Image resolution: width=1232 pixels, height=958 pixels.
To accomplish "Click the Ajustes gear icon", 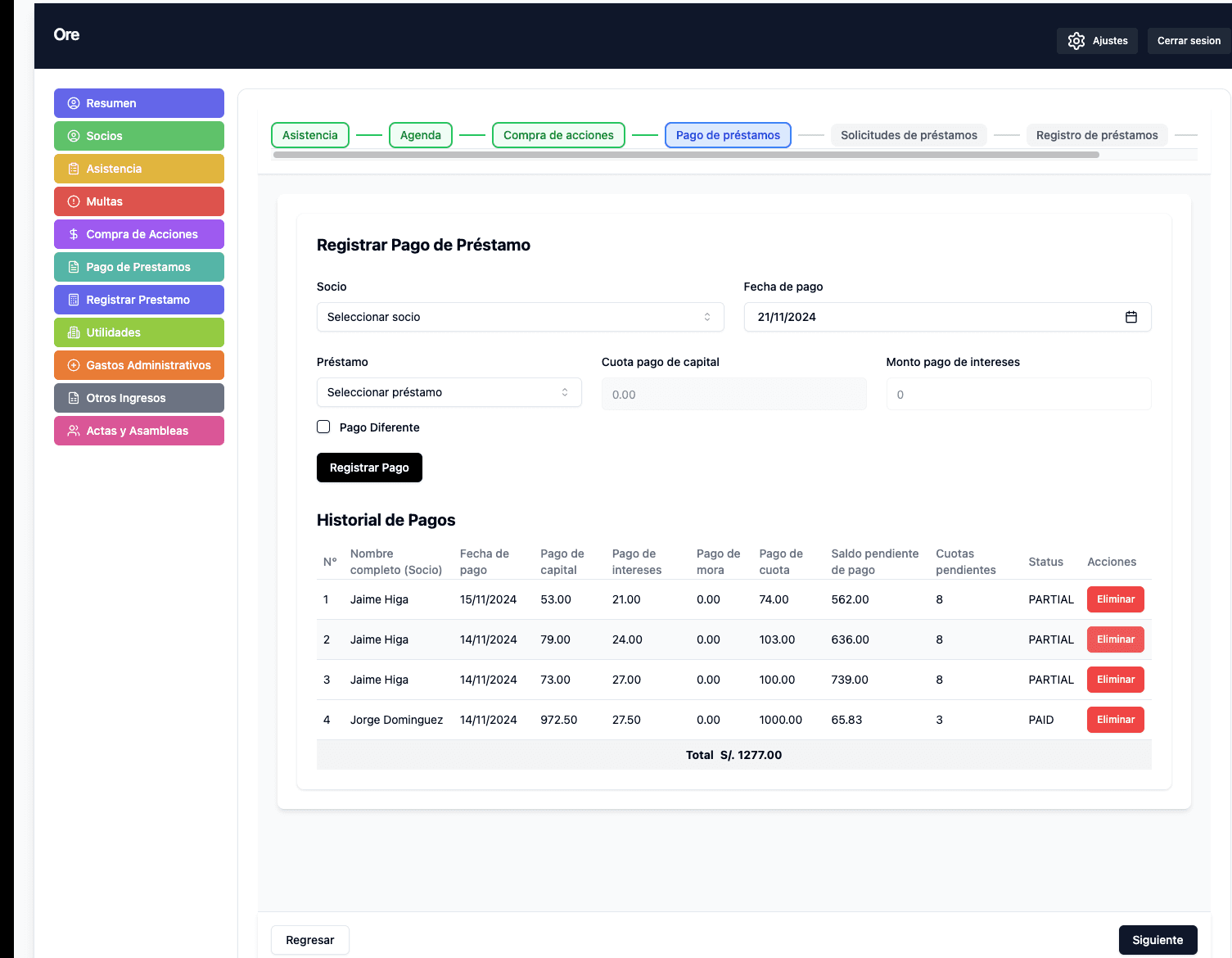I will coord(1076,41).
